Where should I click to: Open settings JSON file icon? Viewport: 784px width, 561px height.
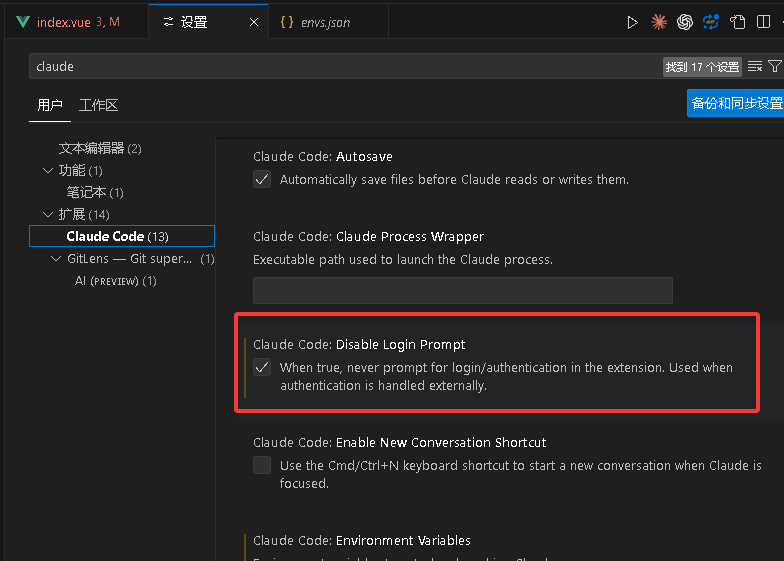tap(738, 22)
